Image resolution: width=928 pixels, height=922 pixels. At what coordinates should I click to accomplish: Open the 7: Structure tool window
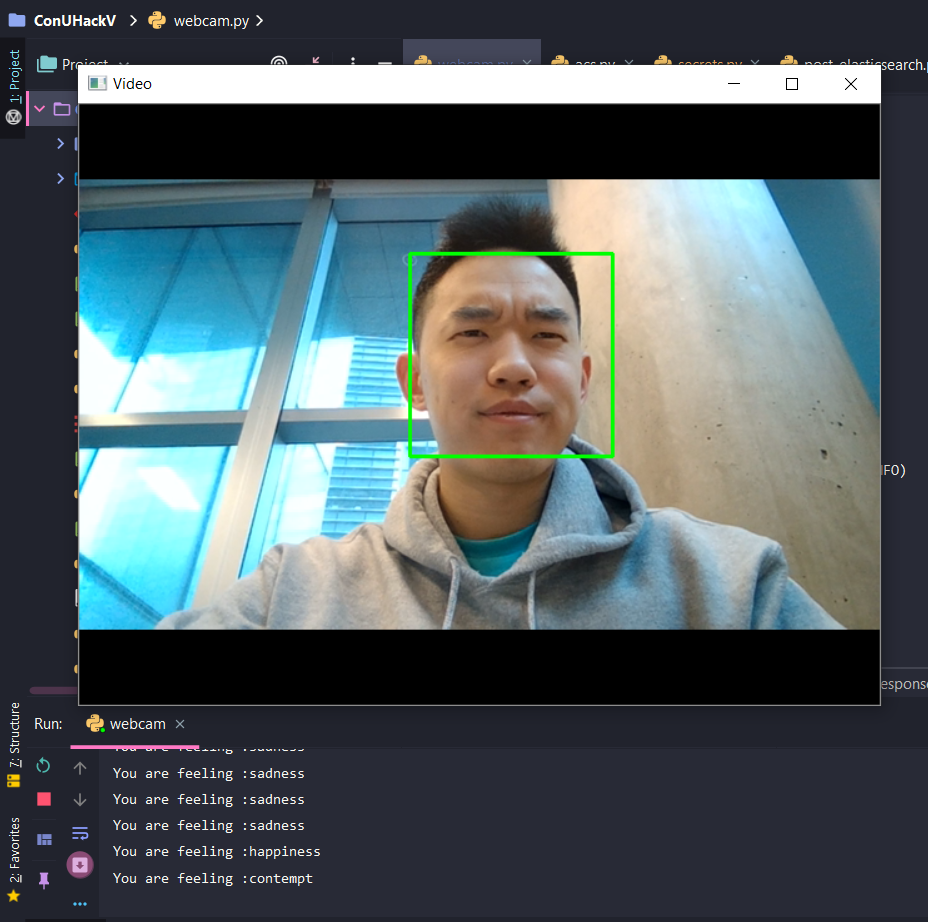point(14,745)
